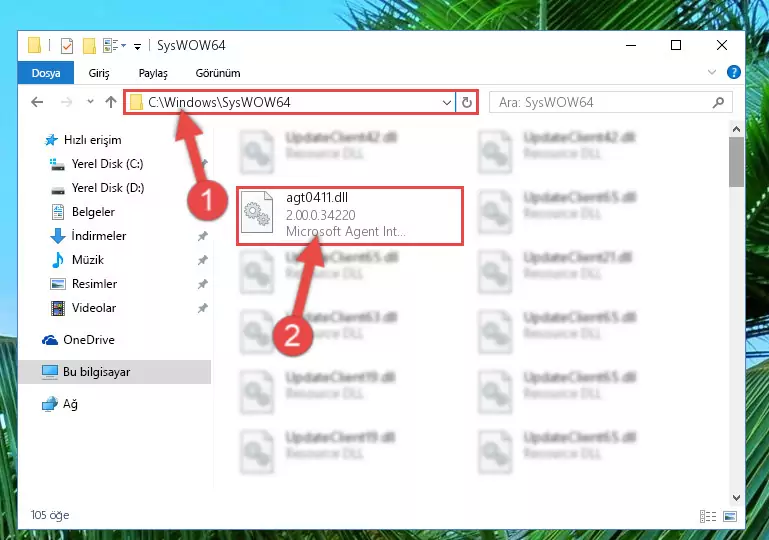
Task: Select the agt0411.dll file name
Action: [x=317, y=198]
